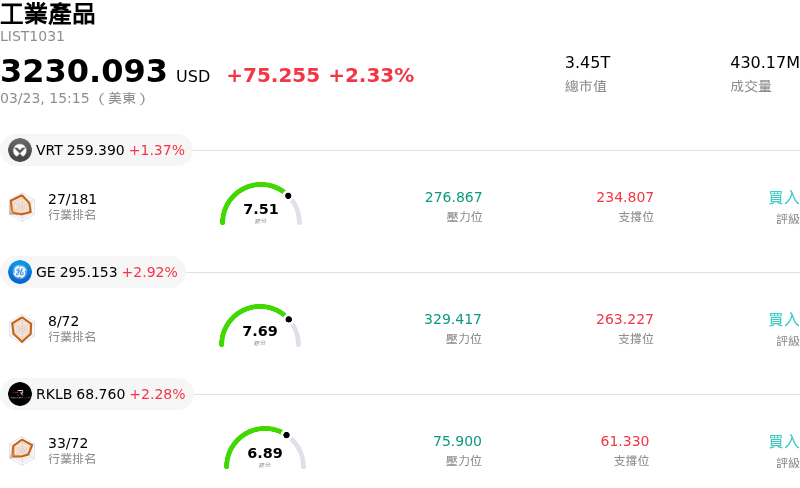Click the 買入 rating for VRT

pyautogui.click(x=783, y=198)
